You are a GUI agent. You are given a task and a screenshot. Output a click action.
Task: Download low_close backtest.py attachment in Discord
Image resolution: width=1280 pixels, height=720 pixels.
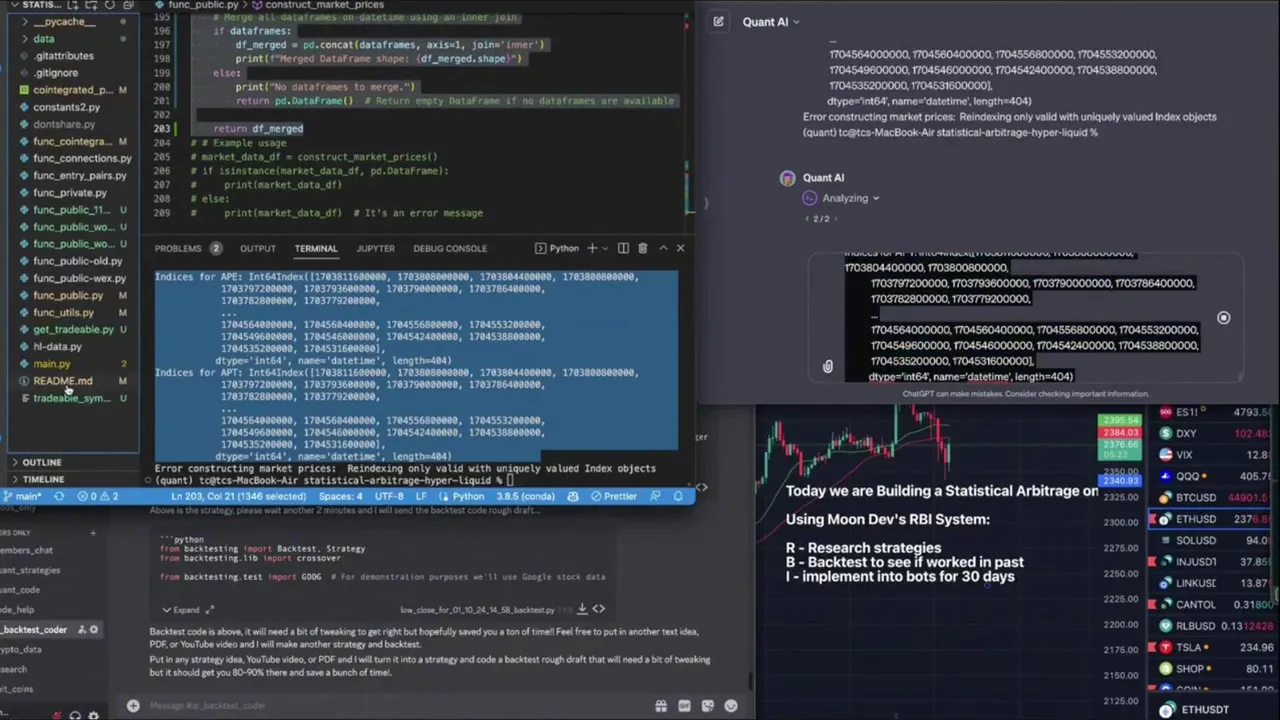(581, 608)
